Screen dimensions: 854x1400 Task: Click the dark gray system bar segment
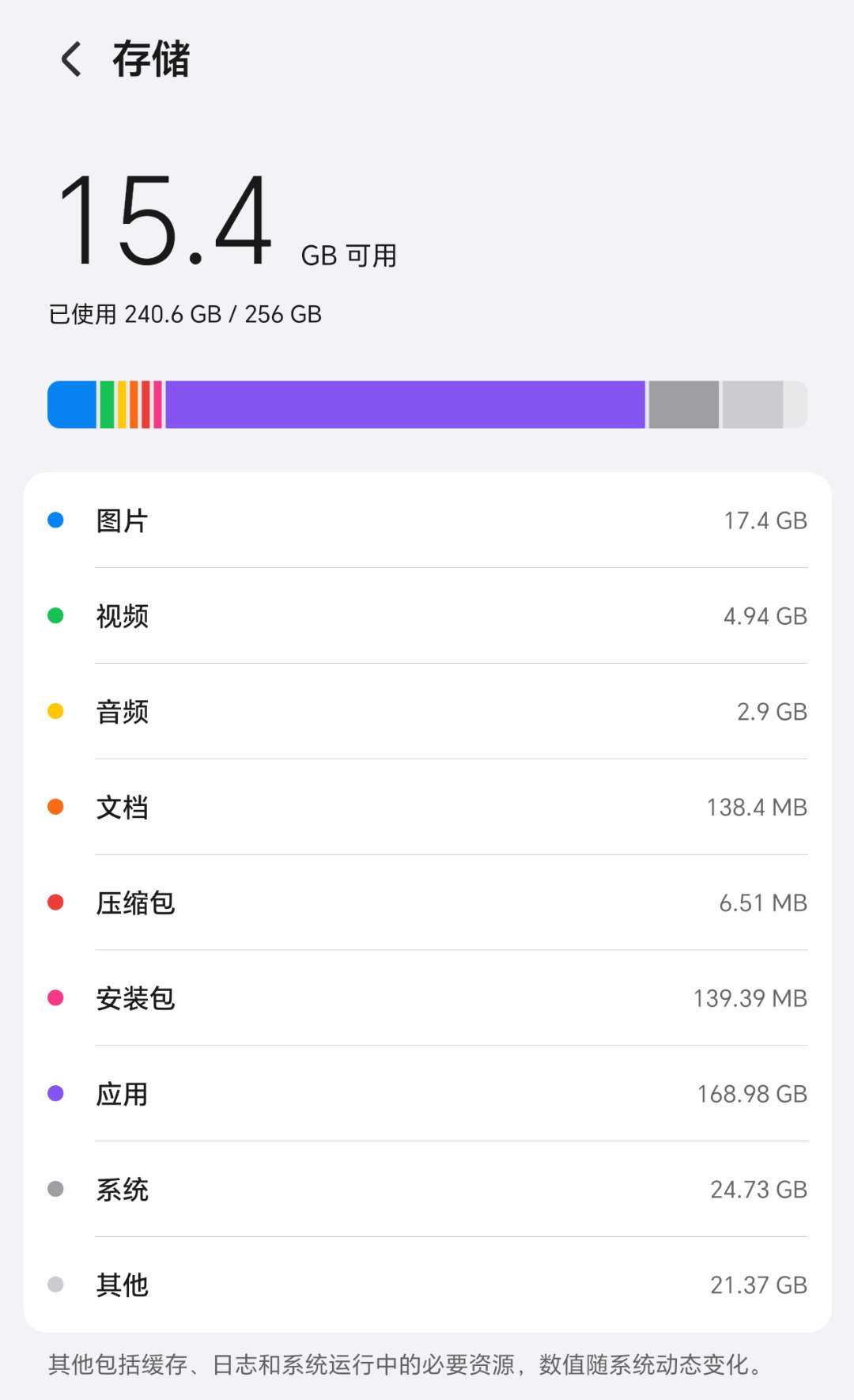(x=684, y=405)
